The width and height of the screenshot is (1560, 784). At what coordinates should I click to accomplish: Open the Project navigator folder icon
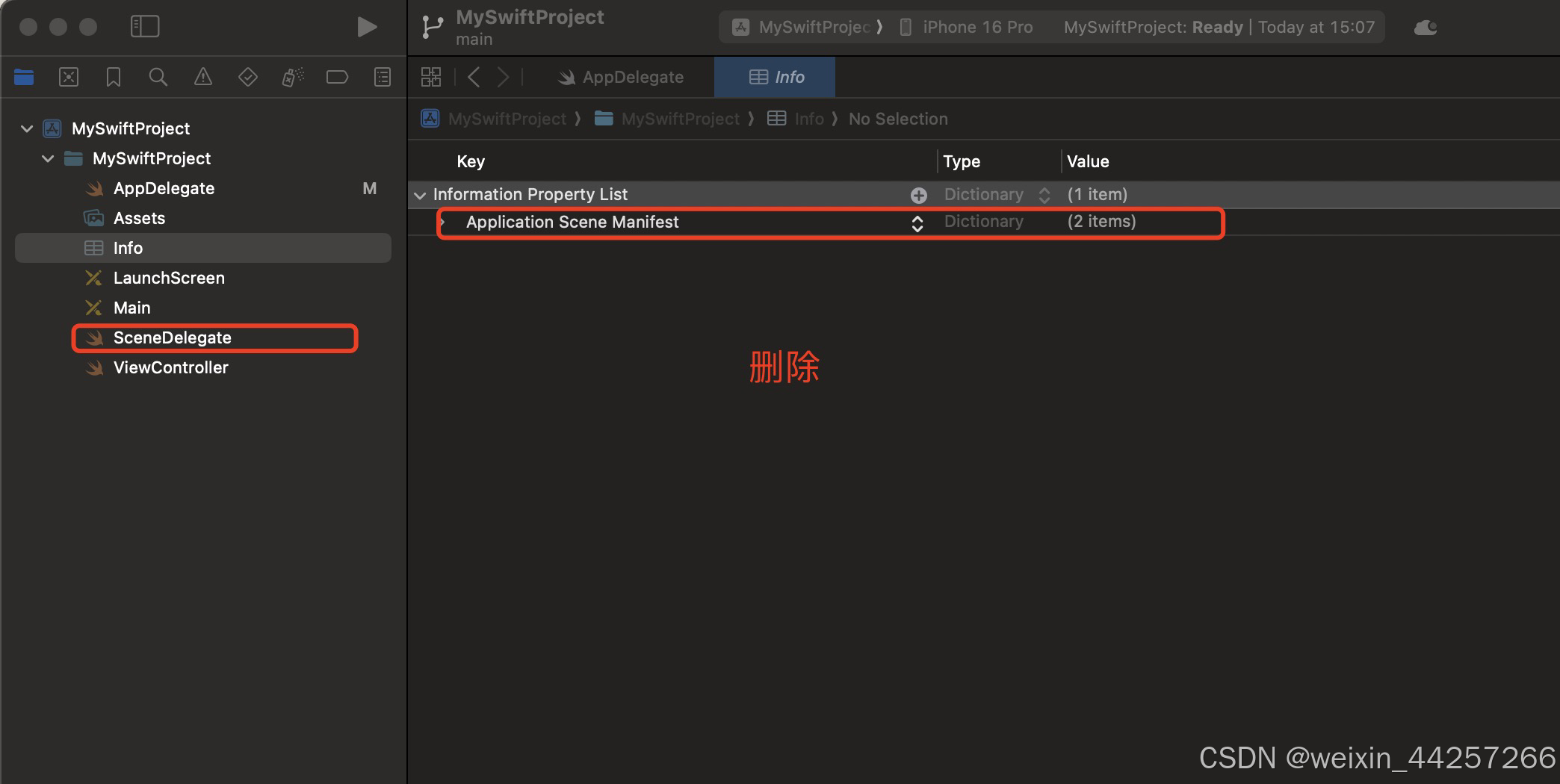tap(23, 77)
